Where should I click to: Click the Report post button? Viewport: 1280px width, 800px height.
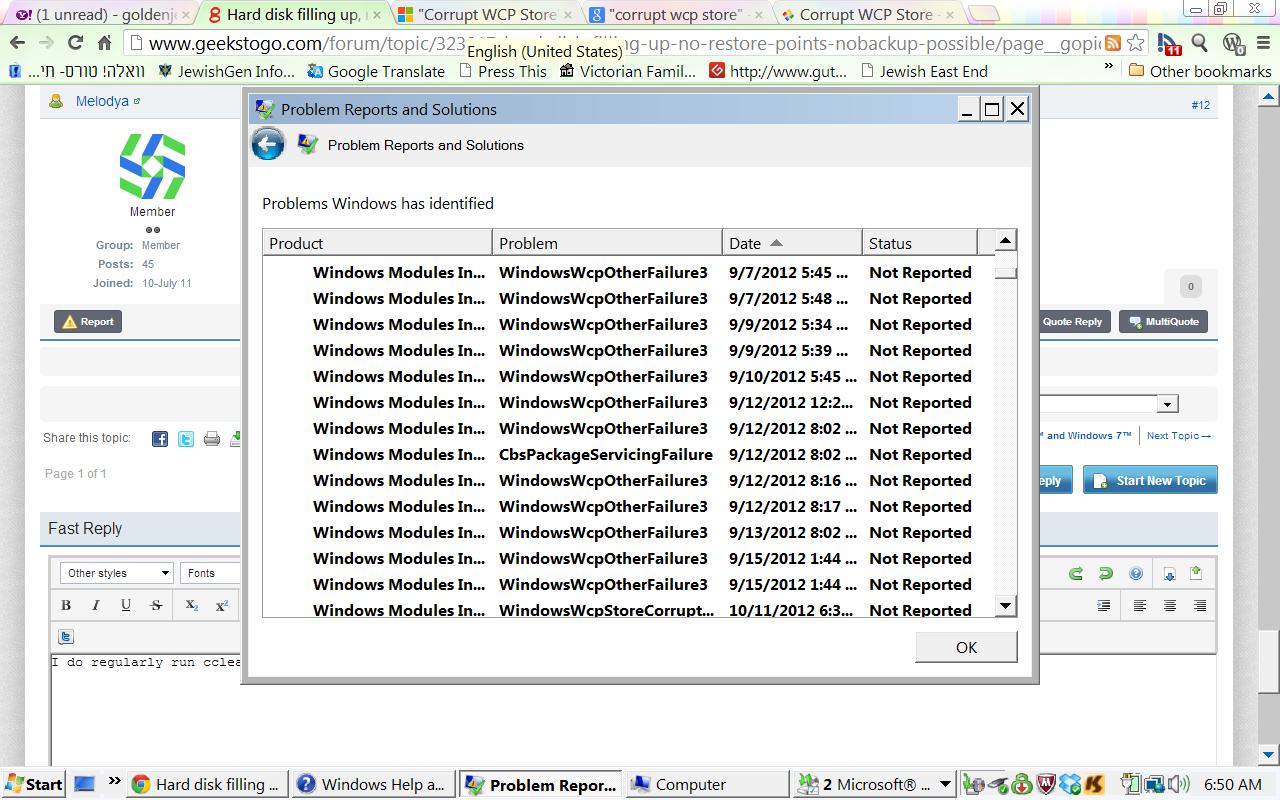click(x=88, y=322)
